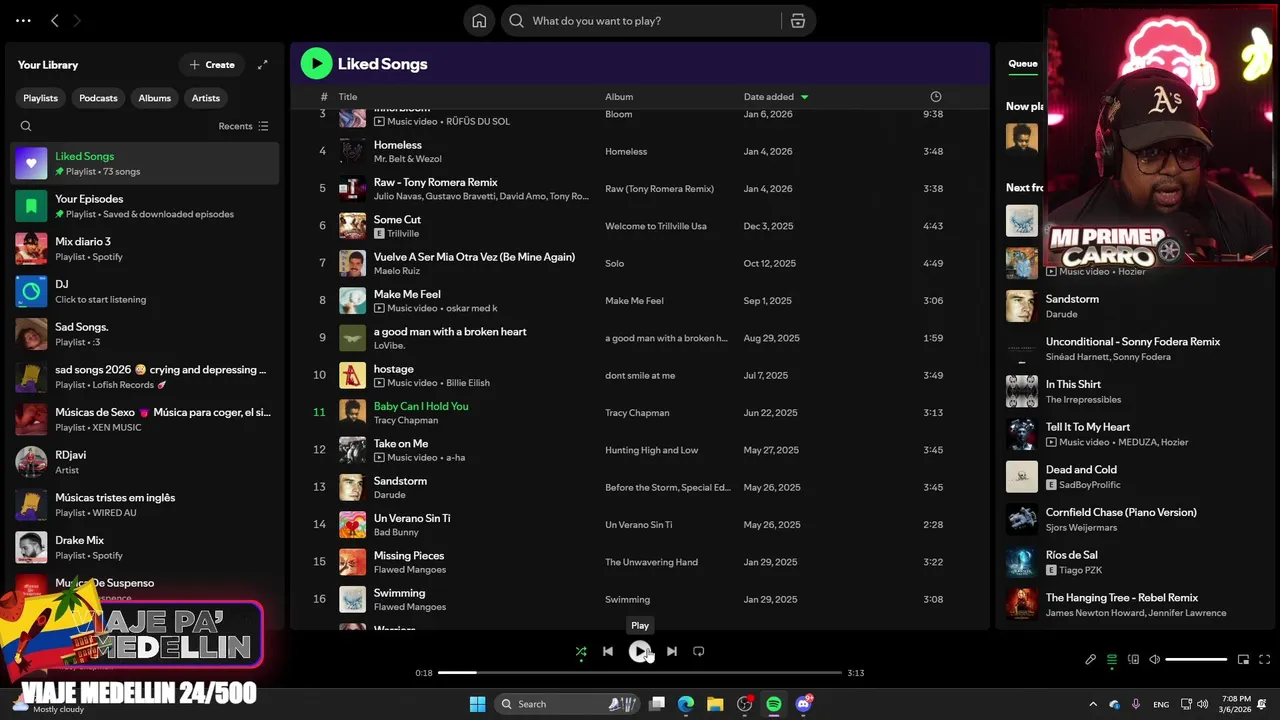Viewport: 1280px width, 720px height.
Task: Select In This Shirt in queue
Action: (1073, 384)
